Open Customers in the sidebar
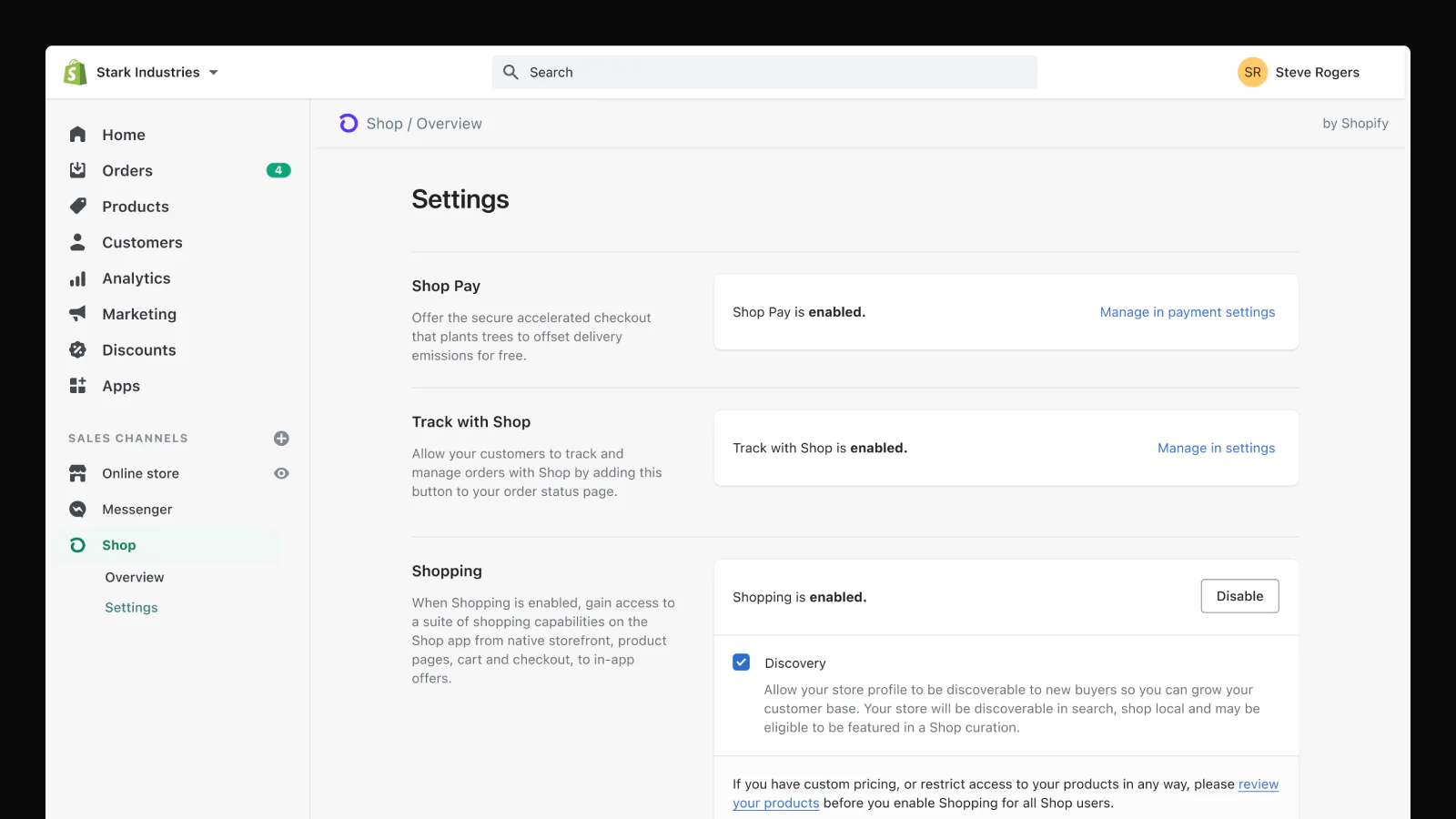 point(142,242)
